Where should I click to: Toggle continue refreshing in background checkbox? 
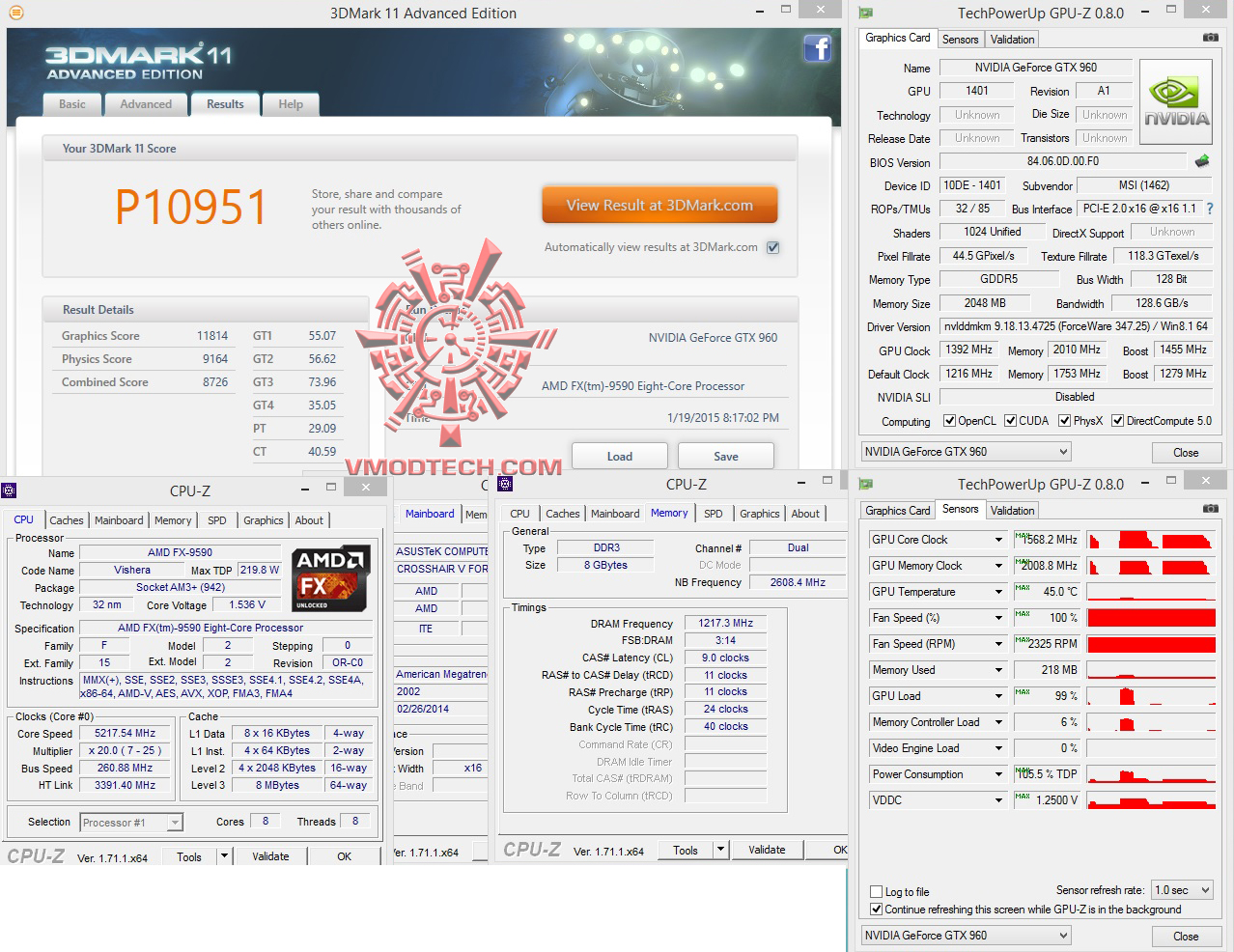click(877, 910)
